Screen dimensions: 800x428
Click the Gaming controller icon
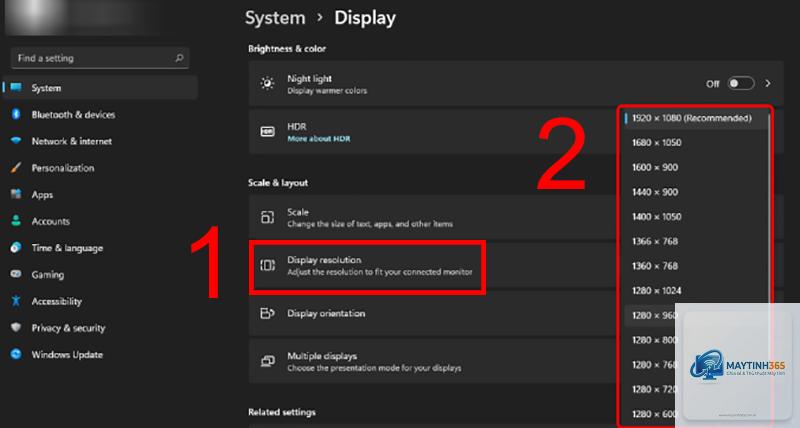pos(16,274)
